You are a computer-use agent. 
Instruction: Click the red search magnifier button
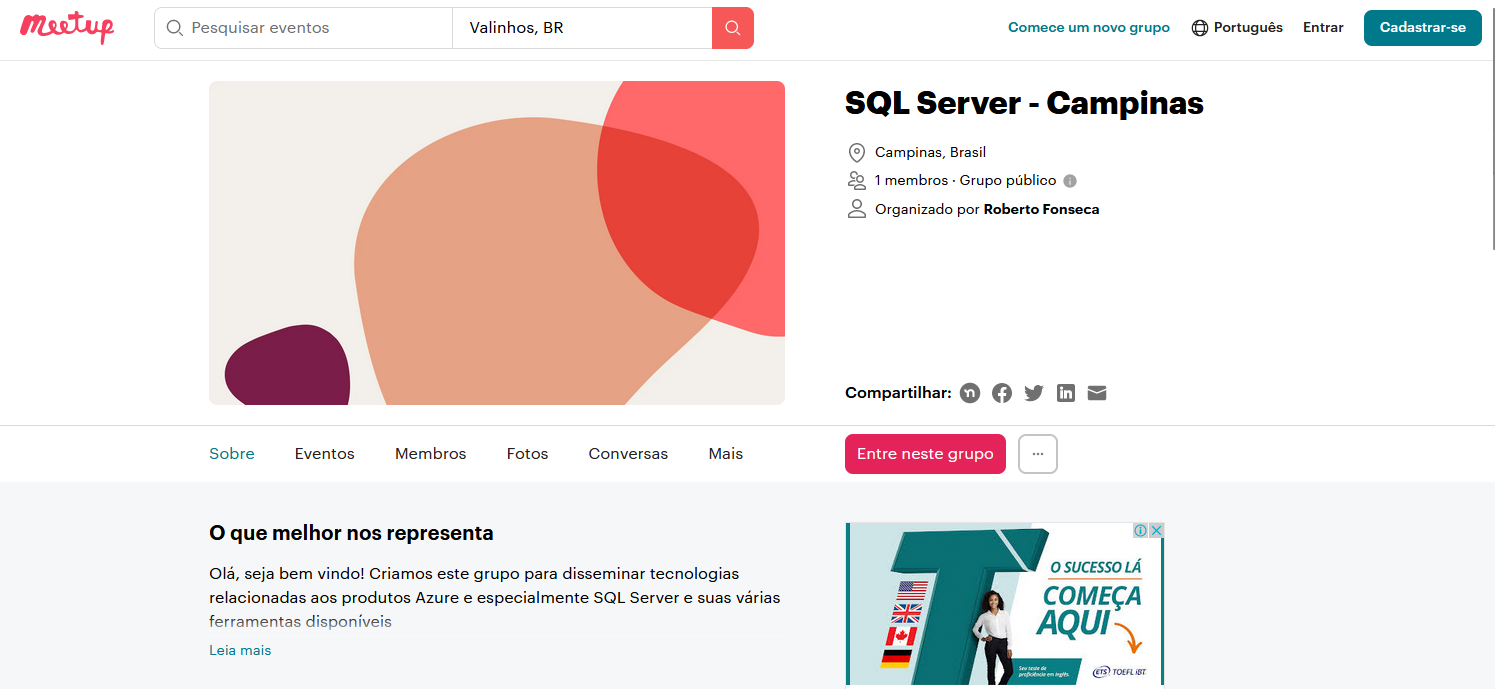point(732,28)
